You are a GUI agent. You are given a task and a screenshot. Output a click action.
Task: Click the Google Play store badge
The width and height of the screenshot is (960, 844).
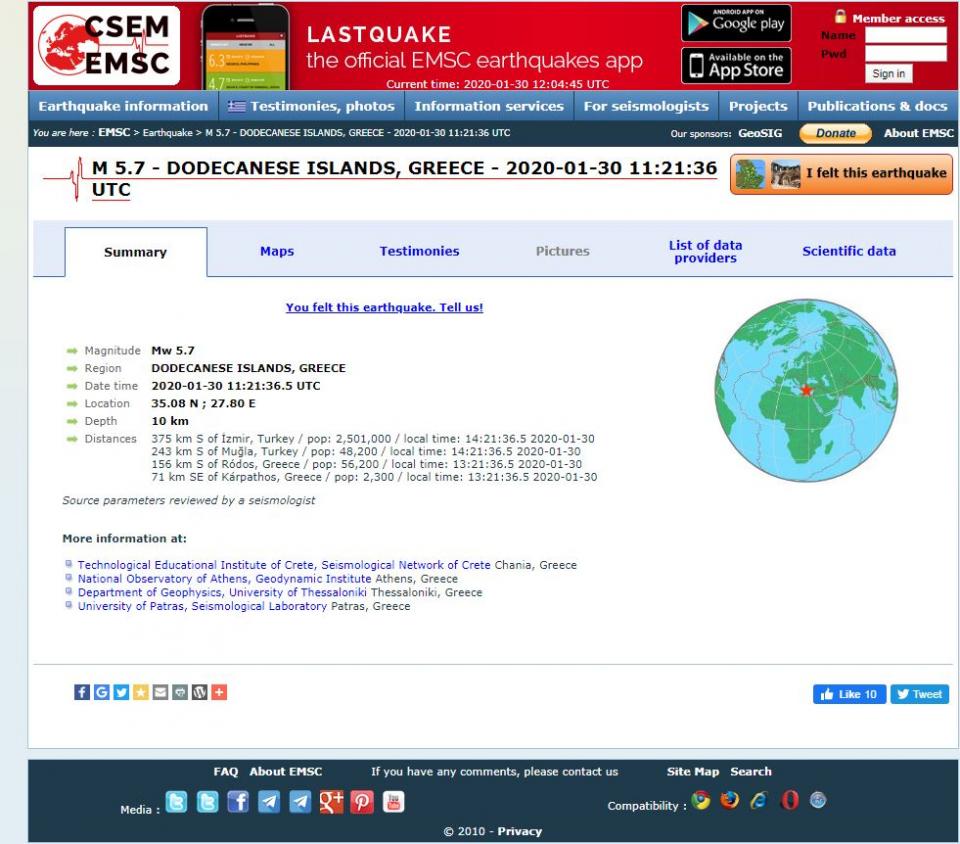[734, 23]
